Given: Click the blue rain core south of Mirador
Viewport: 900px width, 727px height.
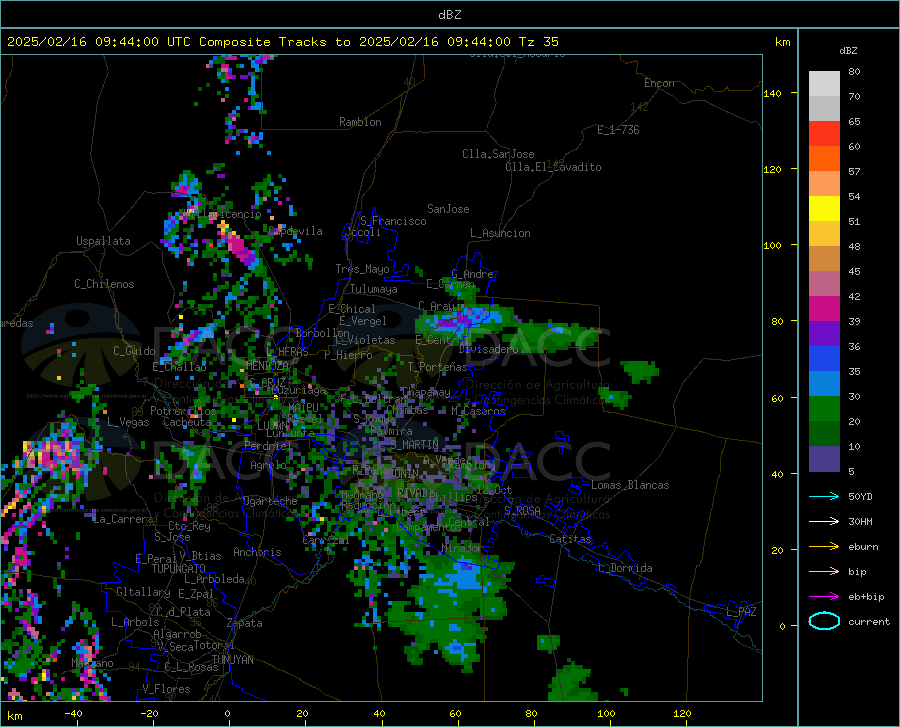Looking at the screenshot, I should point(464,576).
